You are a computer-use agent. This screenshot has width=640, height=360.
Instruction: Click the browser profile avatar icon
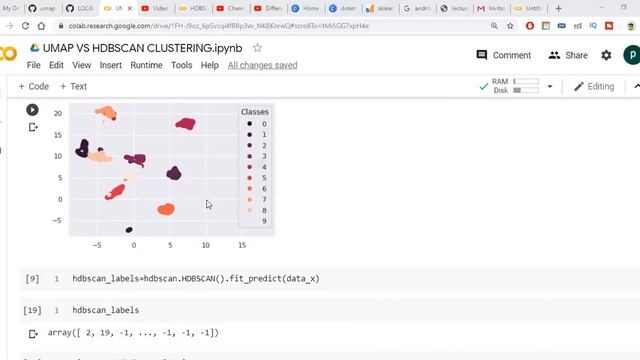631,26
